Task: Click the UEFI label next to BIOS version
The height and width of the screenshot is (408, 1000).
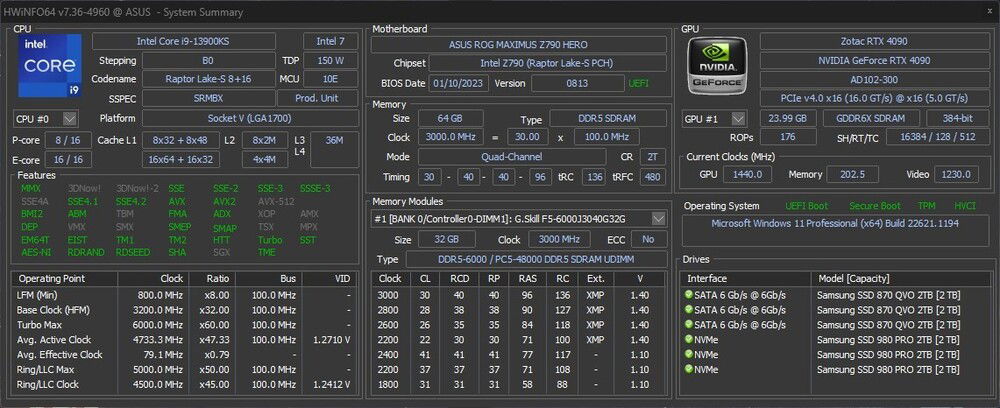Action: 637,83
